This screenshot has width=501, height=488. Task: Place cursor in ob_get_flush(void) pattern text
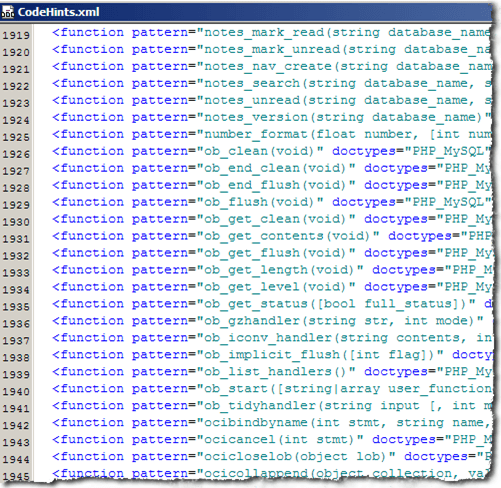pyautogui.click(x=276, y=253)
